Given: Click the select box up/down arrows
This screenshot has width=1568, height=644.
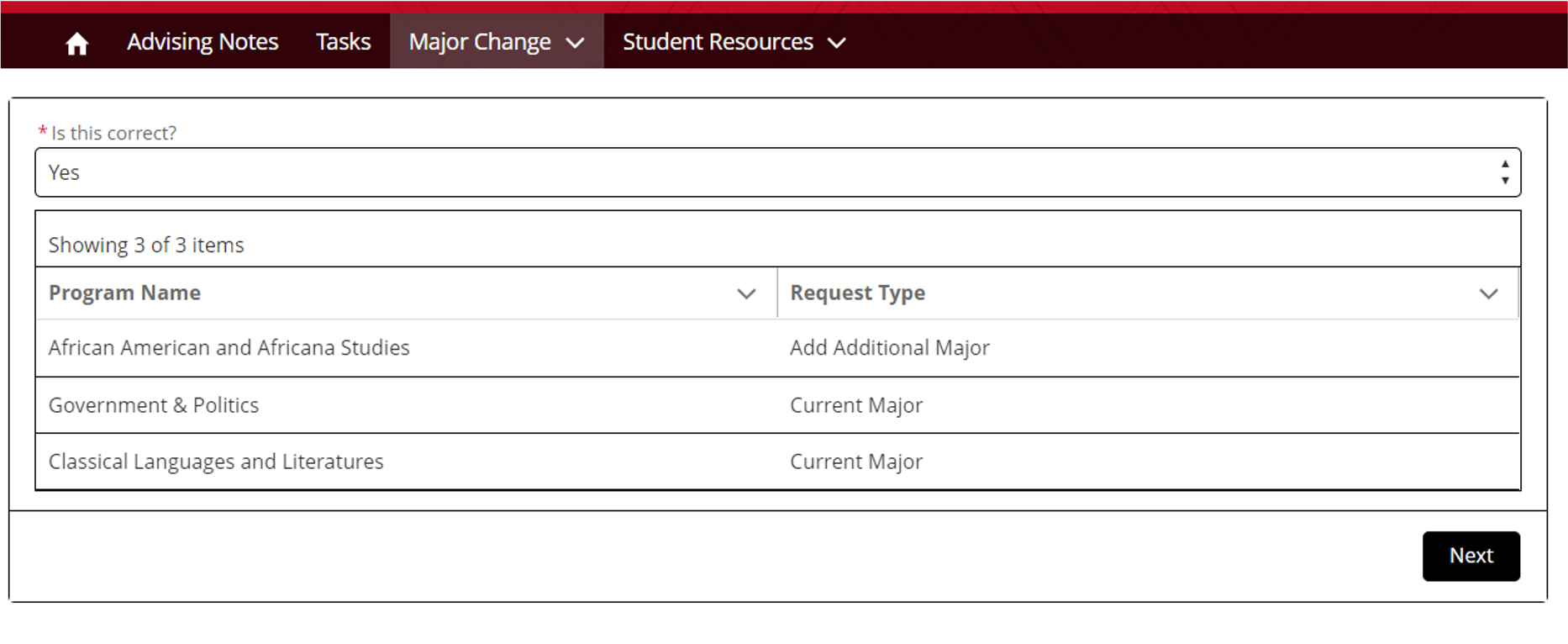Looking at the screenshot, I should click(x=1504, y=172).
